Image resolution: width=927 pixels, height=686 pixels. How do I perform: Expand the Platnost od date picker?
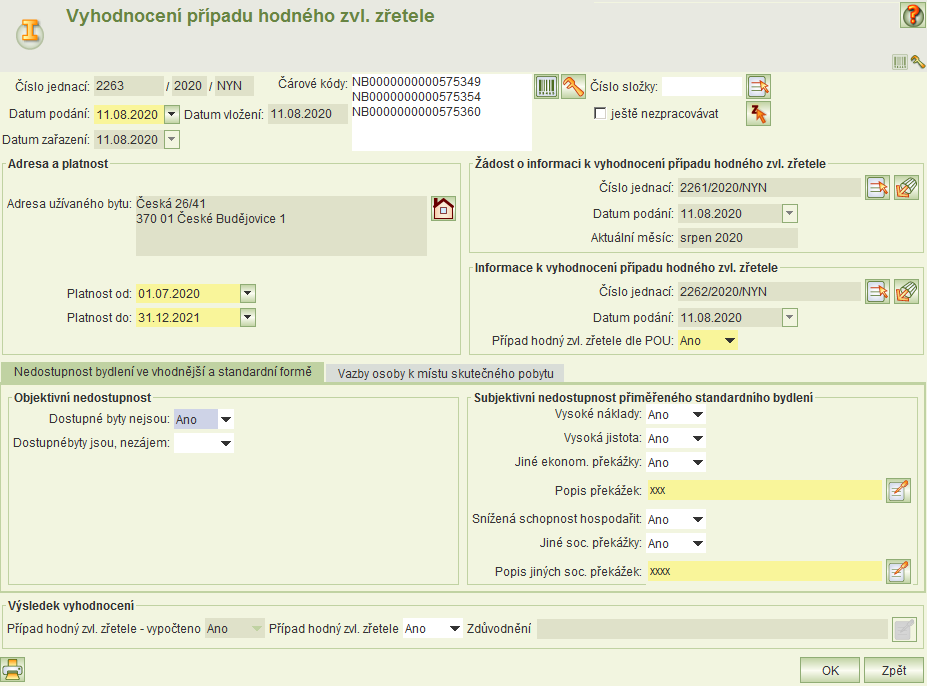pos(248,293)
